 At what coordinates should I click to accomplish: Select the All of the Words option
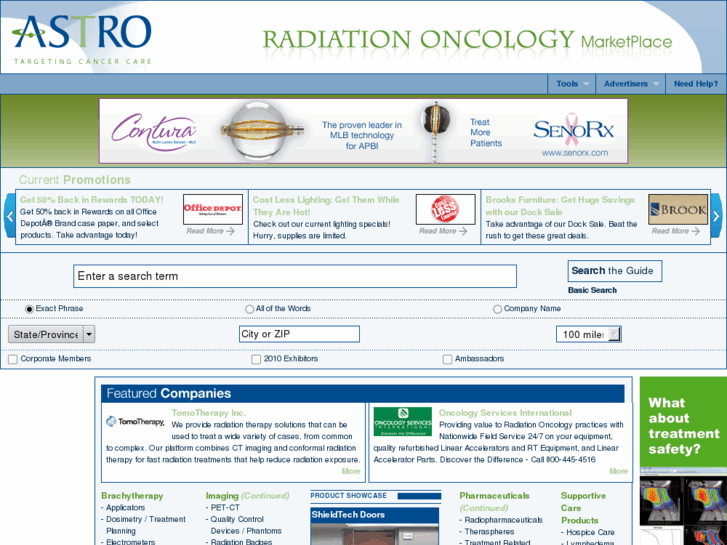click(x=249, y=309)
